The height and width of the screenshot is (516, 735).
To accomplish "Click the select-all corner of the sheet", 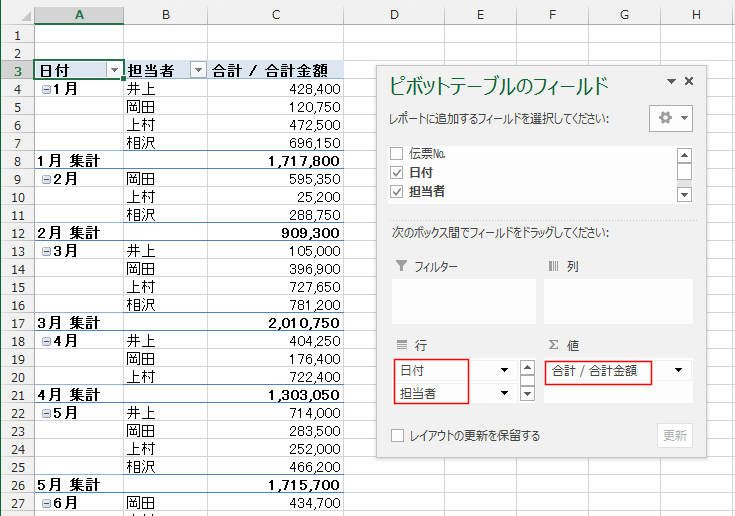I will click(x=17, y=15).
